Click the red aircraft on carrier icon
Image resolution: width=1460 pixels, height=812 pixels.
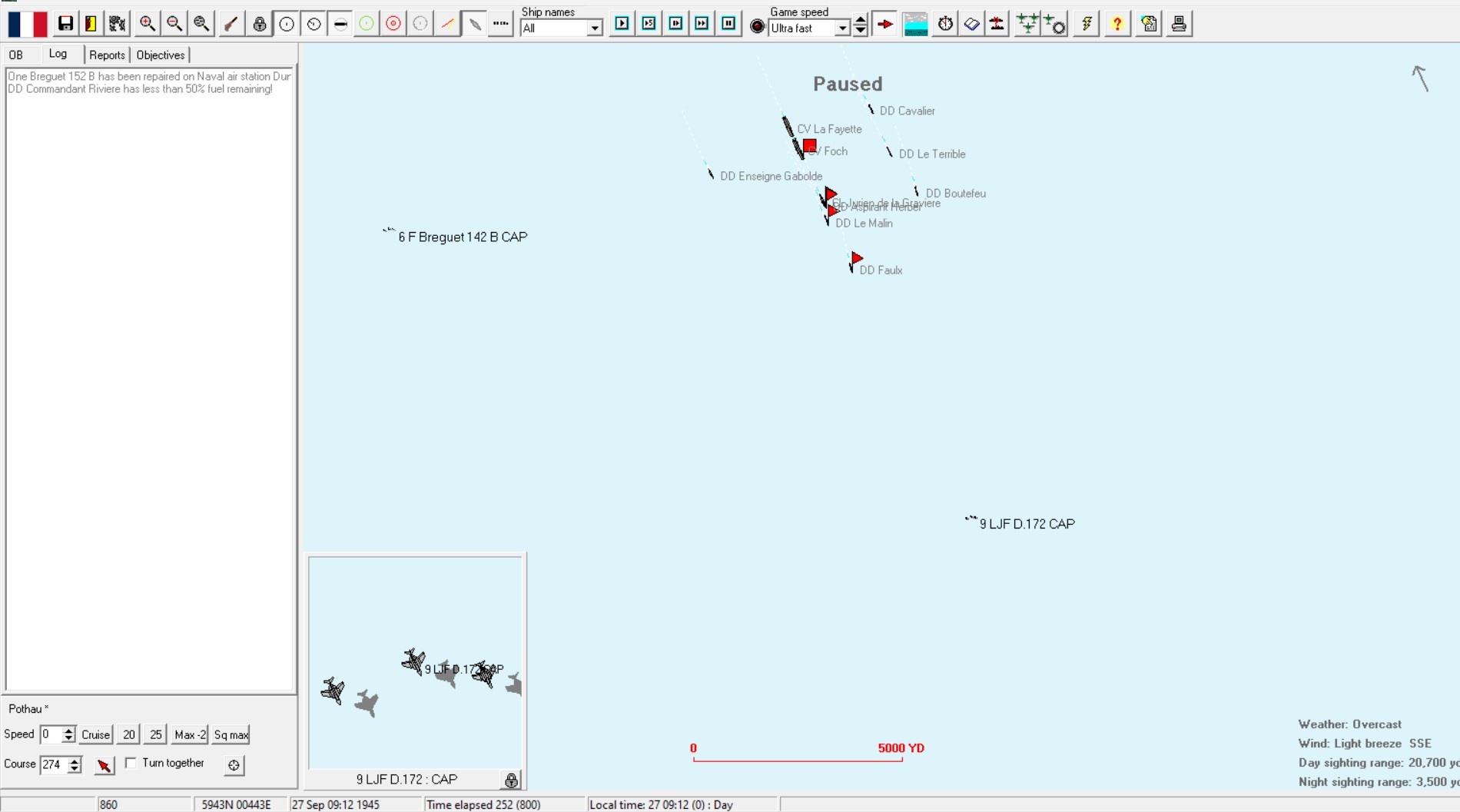997,25
